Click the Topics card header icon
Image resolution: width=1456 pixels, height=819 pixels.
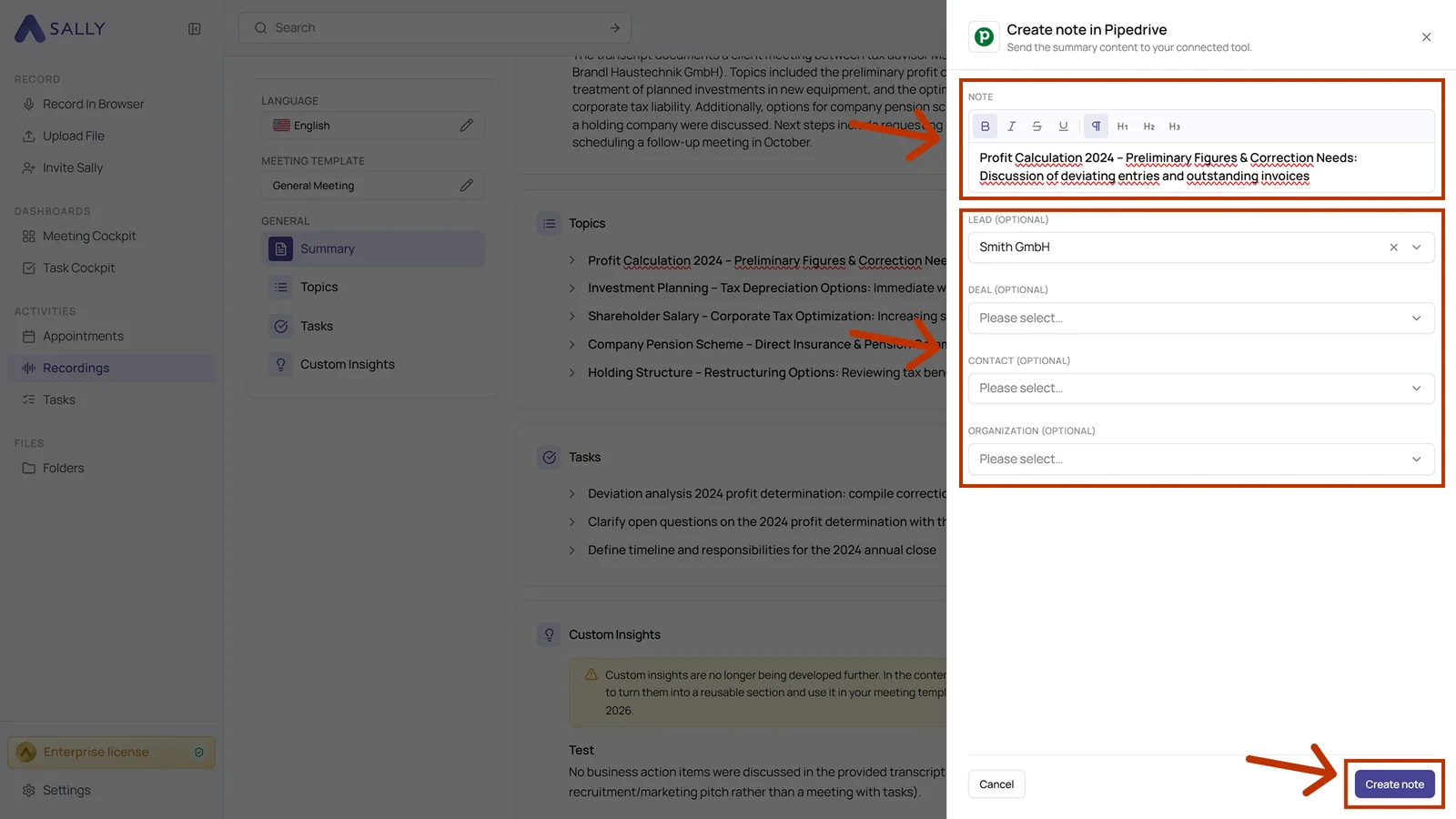(549, 224)
